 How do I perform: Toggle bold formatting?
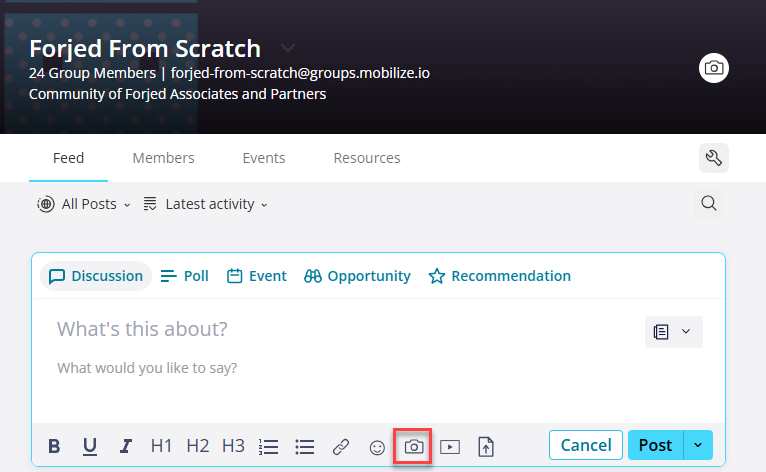click(x=54, y=446)
